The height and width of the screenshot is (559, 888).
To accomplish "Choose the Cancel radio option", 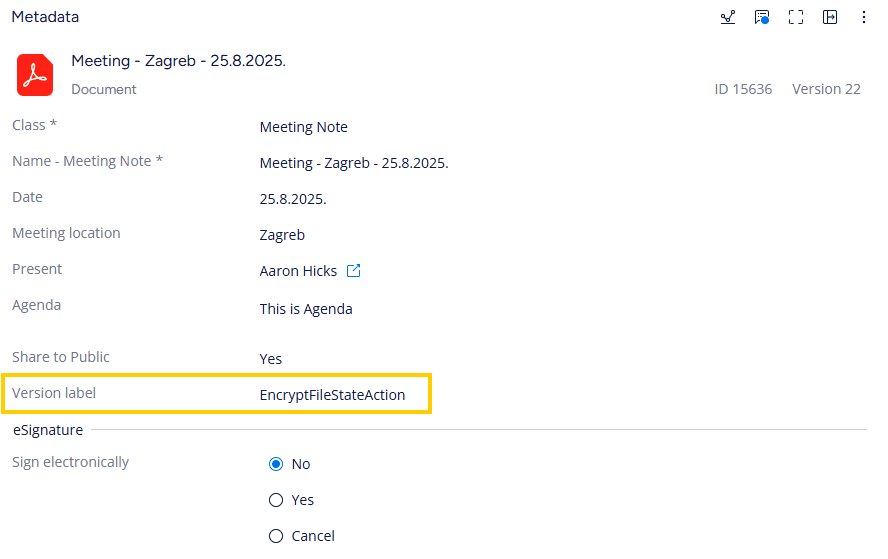I will 277,536.
